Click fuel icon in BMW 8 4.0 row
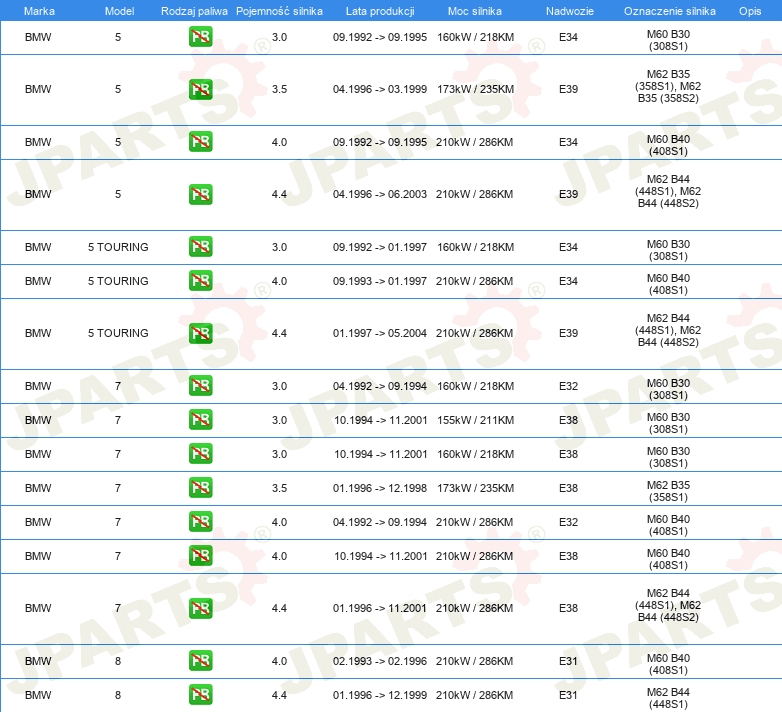The image size is (782, 712). [200, 661]
